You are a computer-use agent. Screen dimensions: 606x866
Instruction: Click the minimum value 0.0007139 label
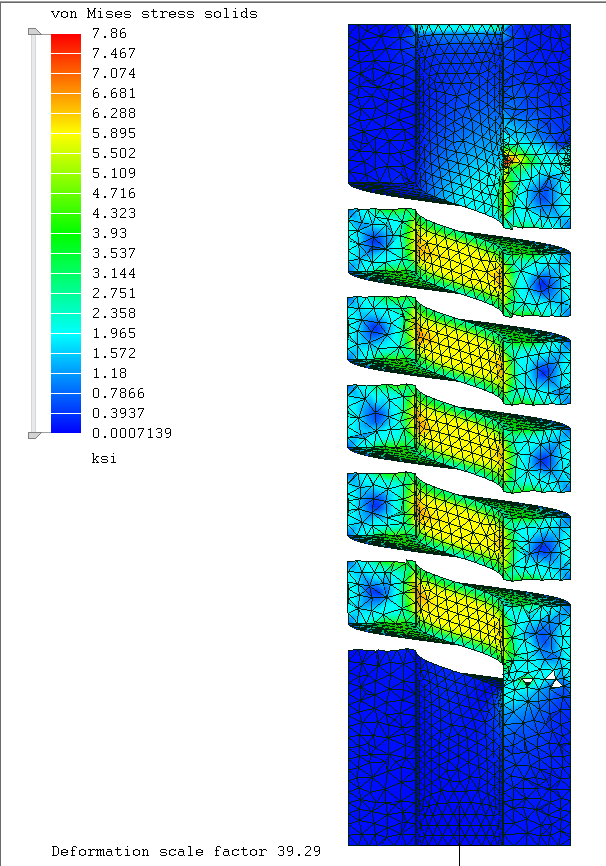coord(132,433)
